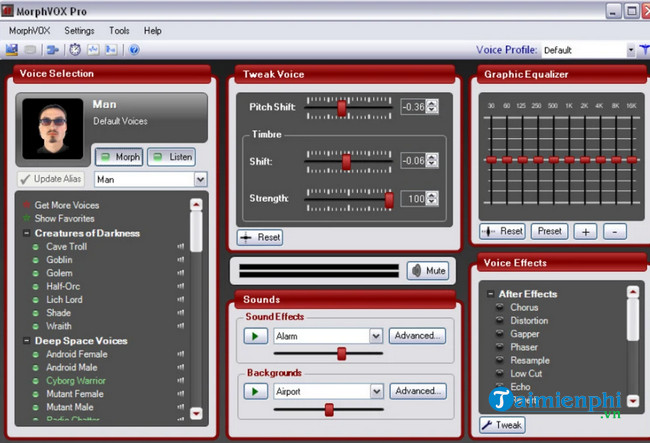Screen dimensions: 650x443
Task: Click the Pitch Shift value spinner
Action: pyautogui.click(x=432, y=107)
